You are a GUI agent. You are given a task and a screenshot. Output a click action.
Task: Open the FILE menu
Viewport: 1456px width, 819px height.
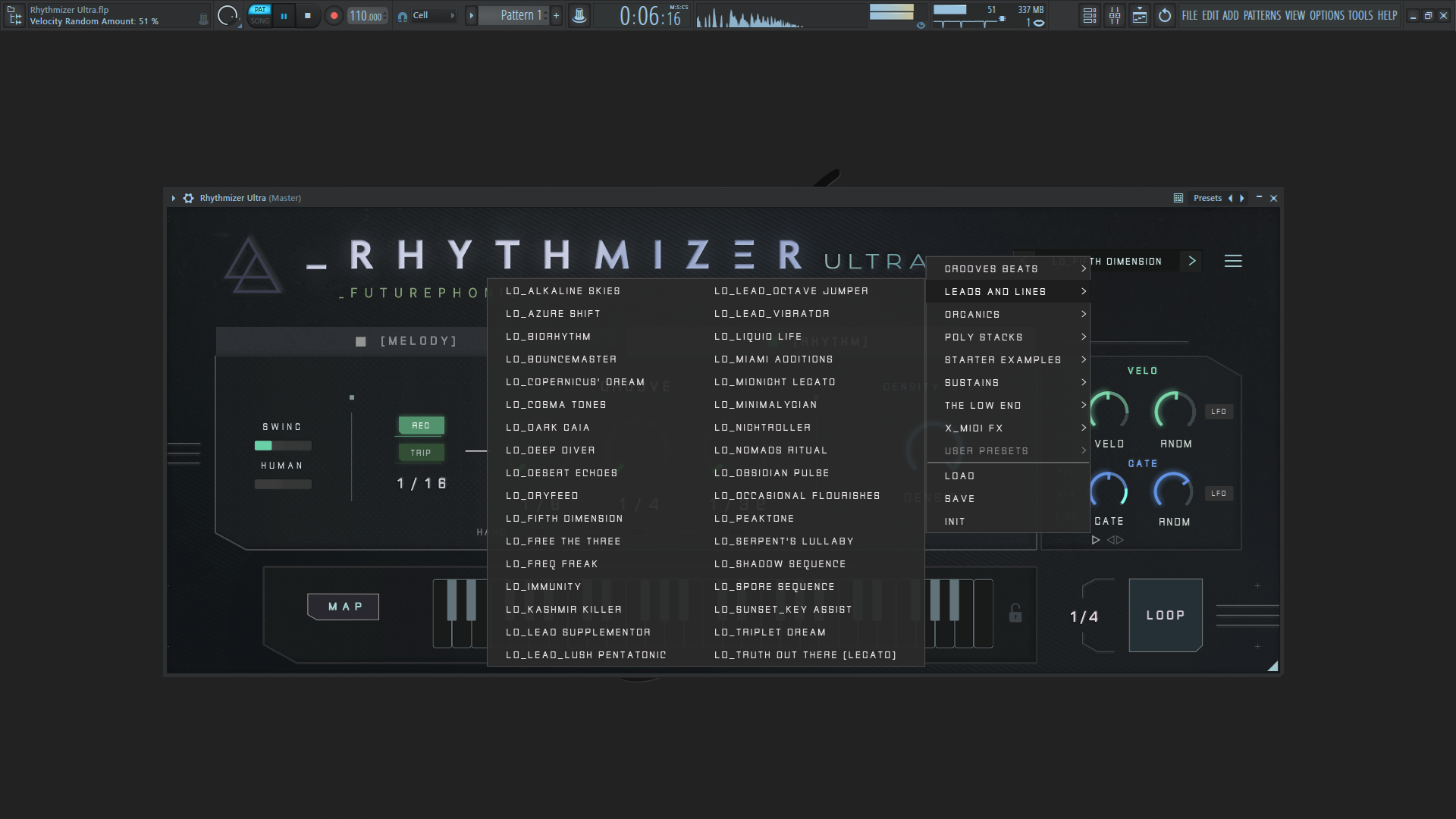(1189, 16)
